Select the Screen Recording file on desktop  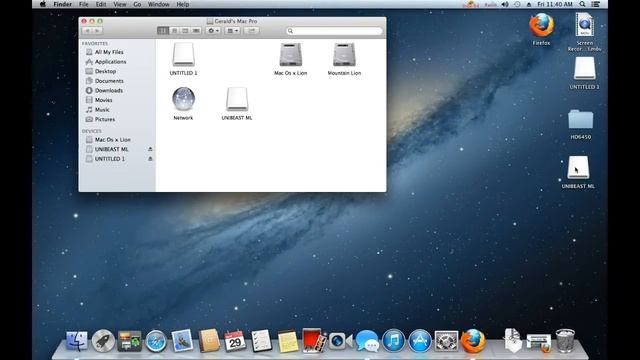pos(584,25)
